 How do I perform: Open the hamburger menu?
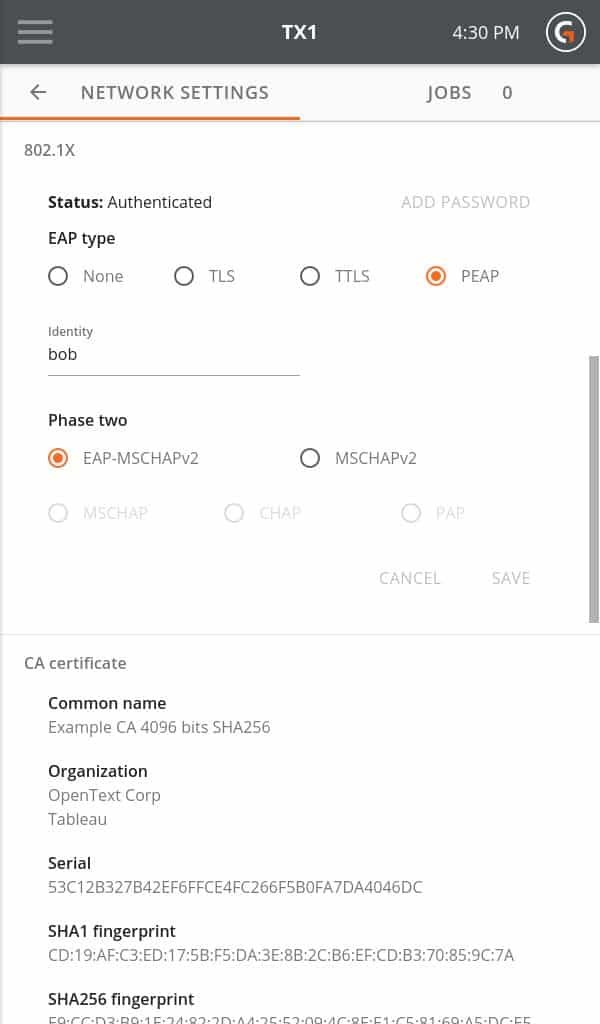pyautogui.click(x=35, y=32)
